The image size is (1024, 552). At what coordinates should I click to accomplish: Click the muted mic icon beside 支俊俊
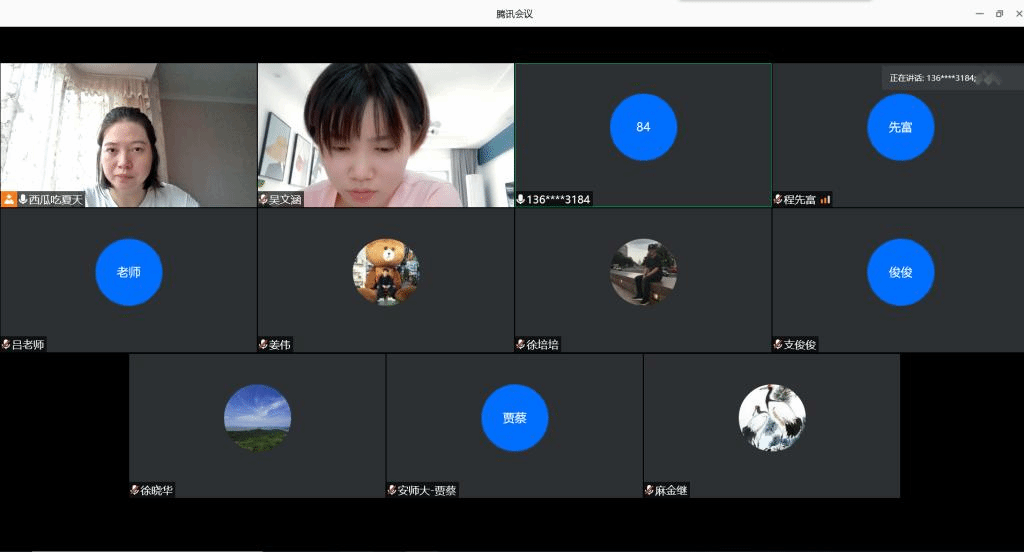[778, 344]
